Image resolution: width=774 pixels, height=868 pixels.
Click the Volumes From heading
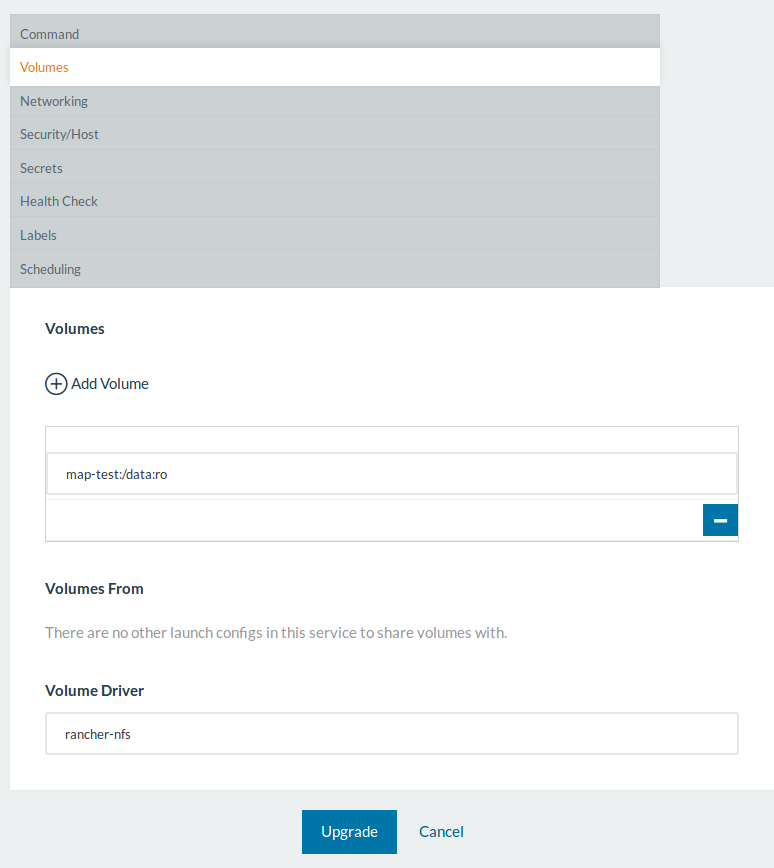(x=94, y=588)
